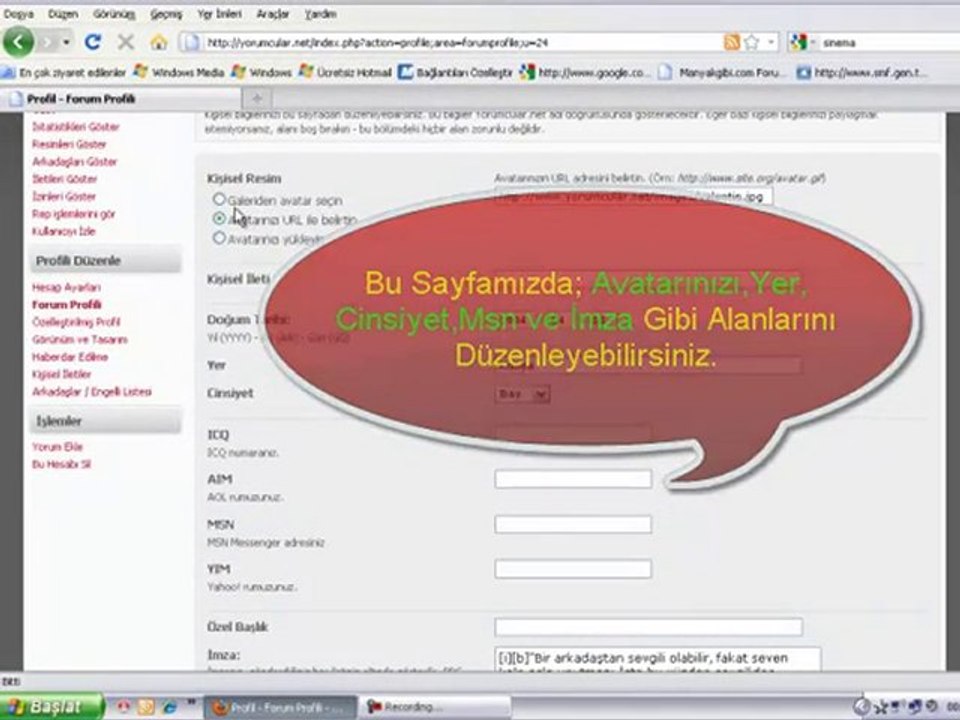
Task: Click 'Kullanıcıyı İzle' sidebar link
Action: [x=64, y=231]
